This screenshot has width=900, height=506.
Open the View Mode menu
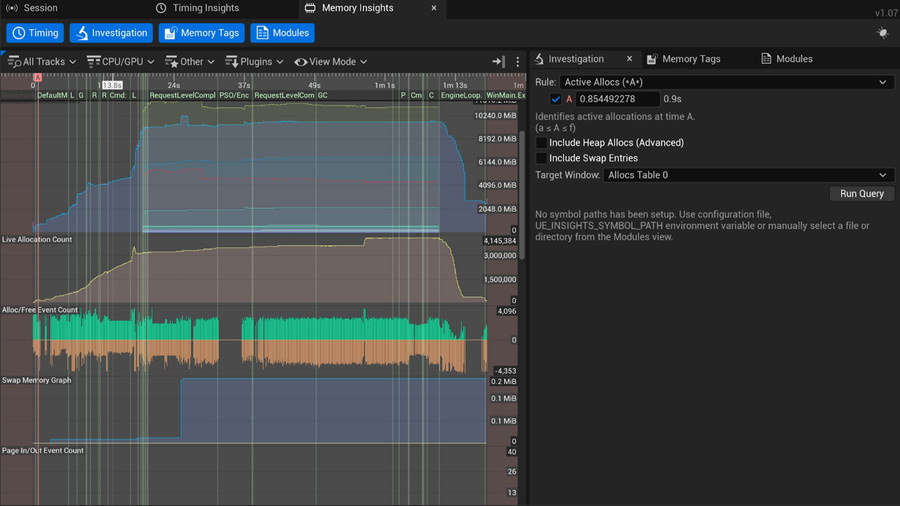tap(331, 61)
